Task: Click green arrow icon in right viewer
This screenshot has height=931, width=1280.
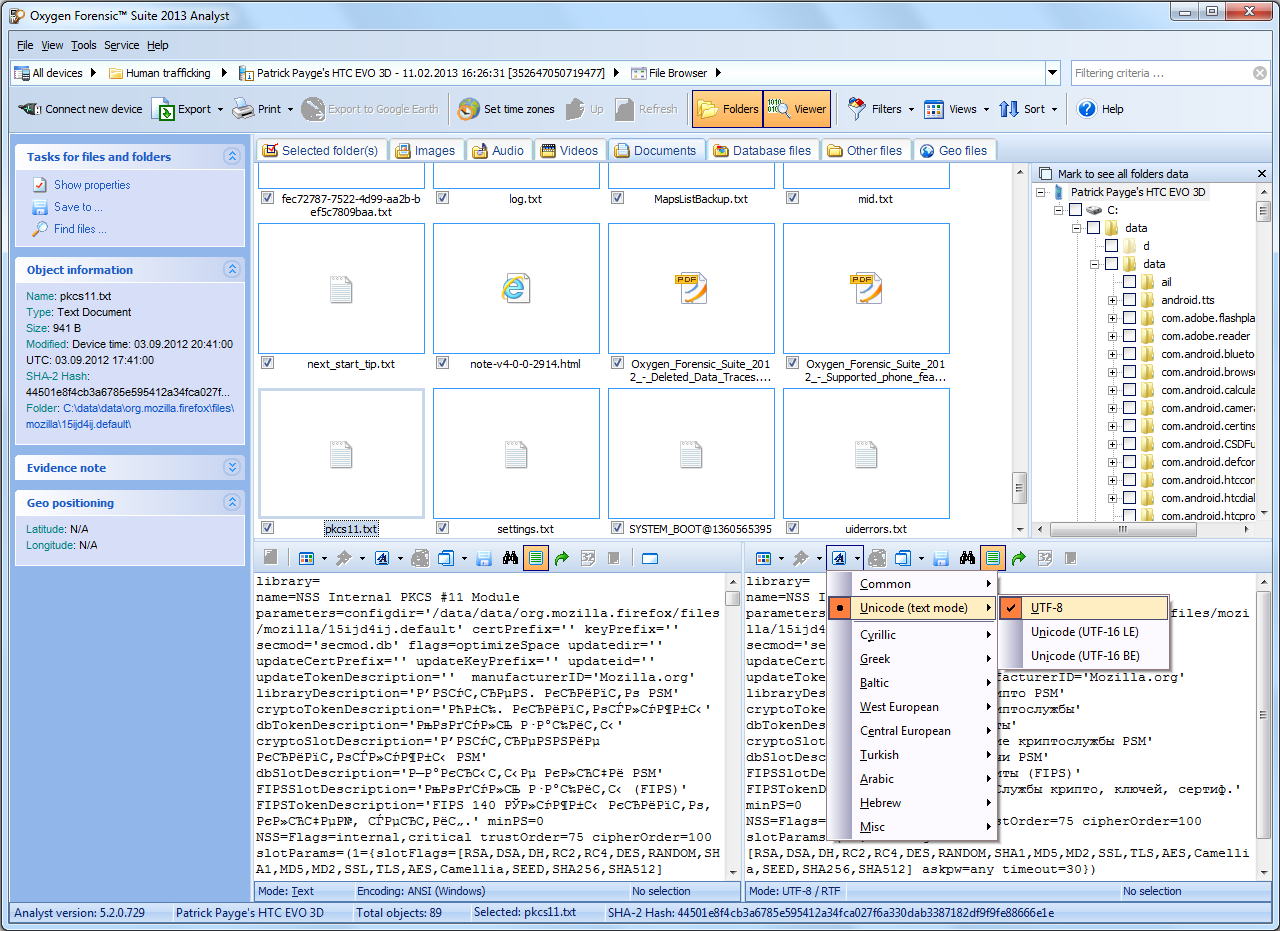Action: click(x=1019, y=558)
